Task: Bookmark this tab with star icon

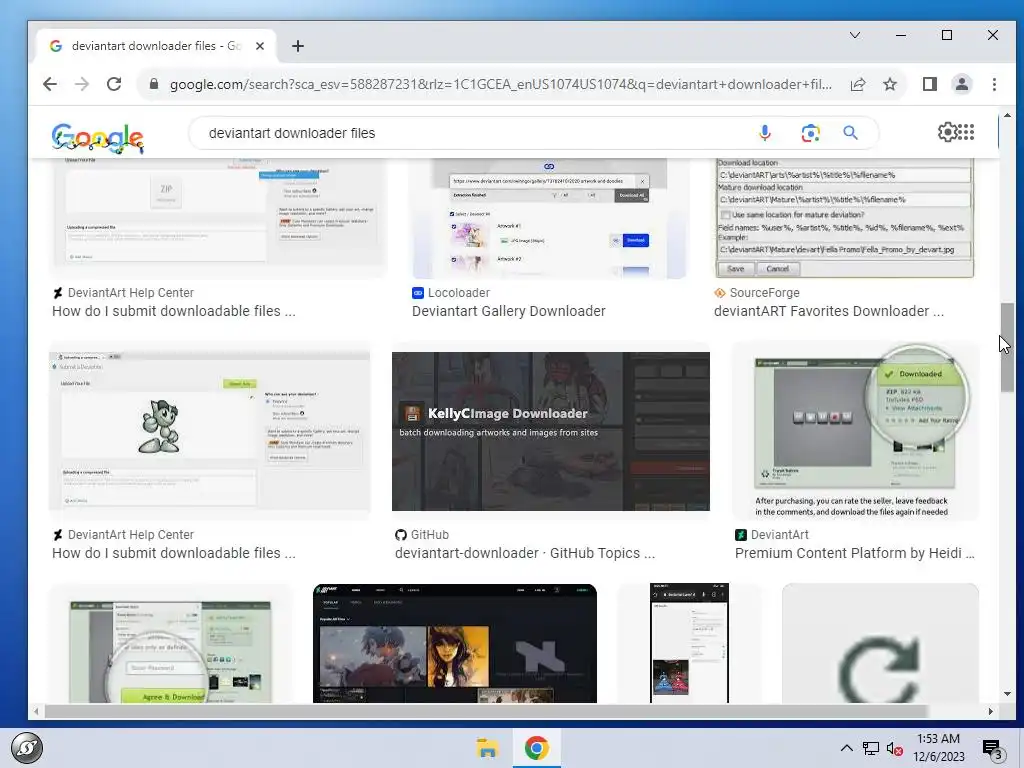Action: [889, 84]
